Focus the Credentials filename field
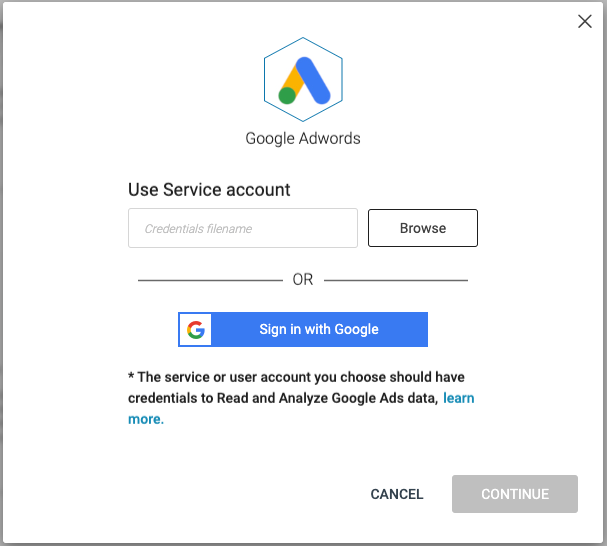Screen dimensions: 607x546 tap(243, 228)
